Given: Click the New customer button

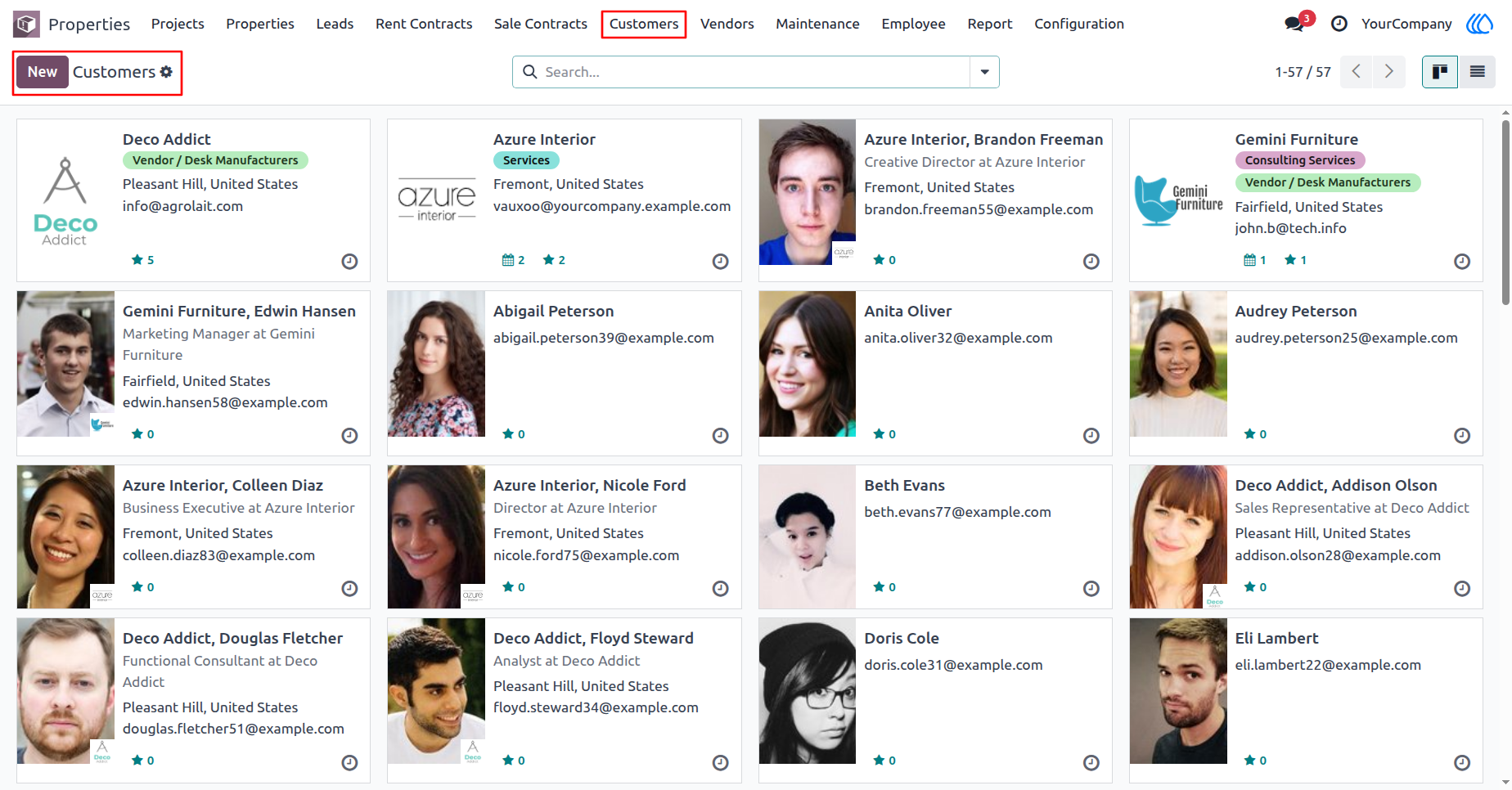Looking at the screenshot, I should point(43,72).
